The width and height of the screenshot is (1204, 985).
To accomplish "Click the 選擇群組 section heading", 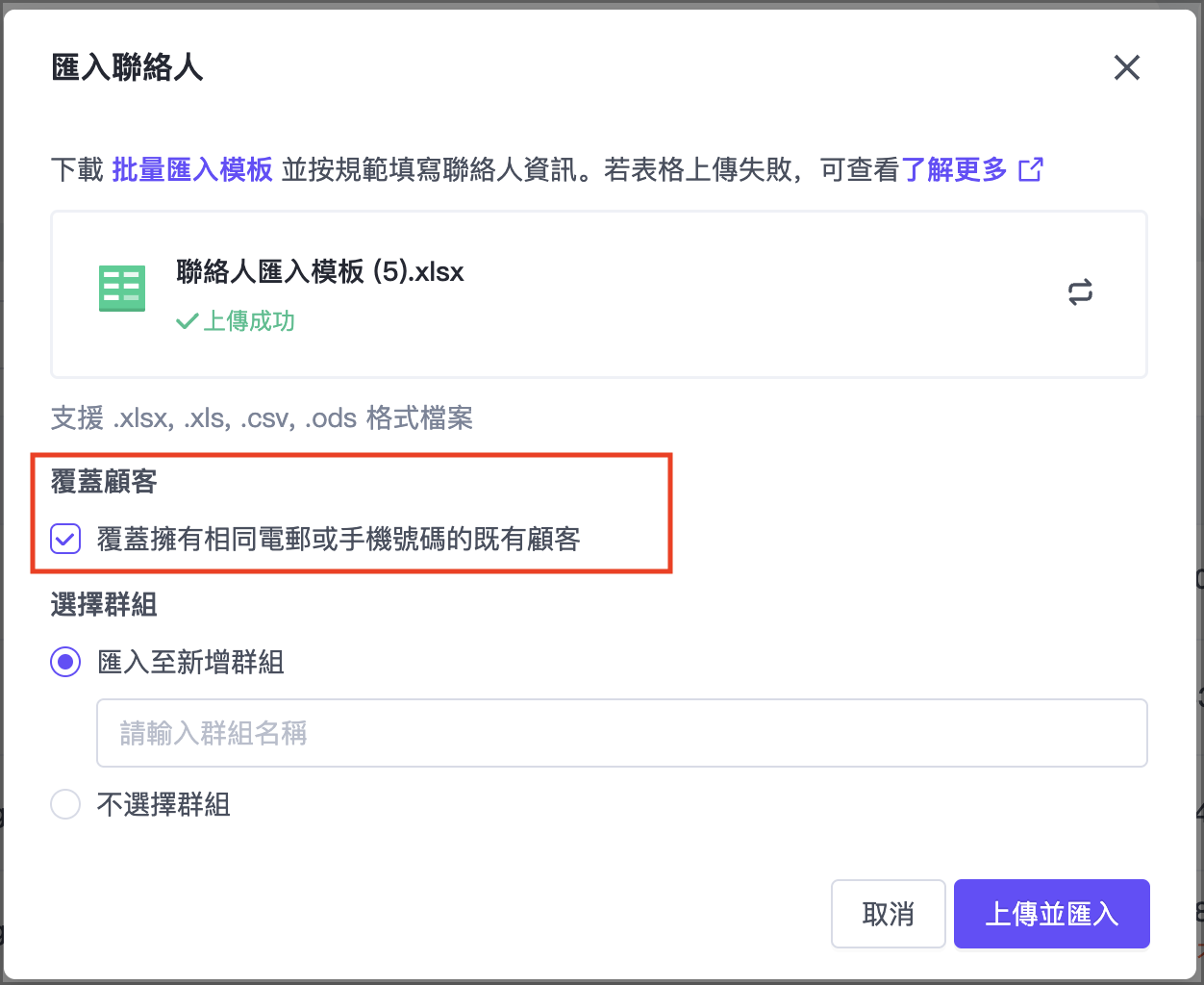I will point(104,605).
